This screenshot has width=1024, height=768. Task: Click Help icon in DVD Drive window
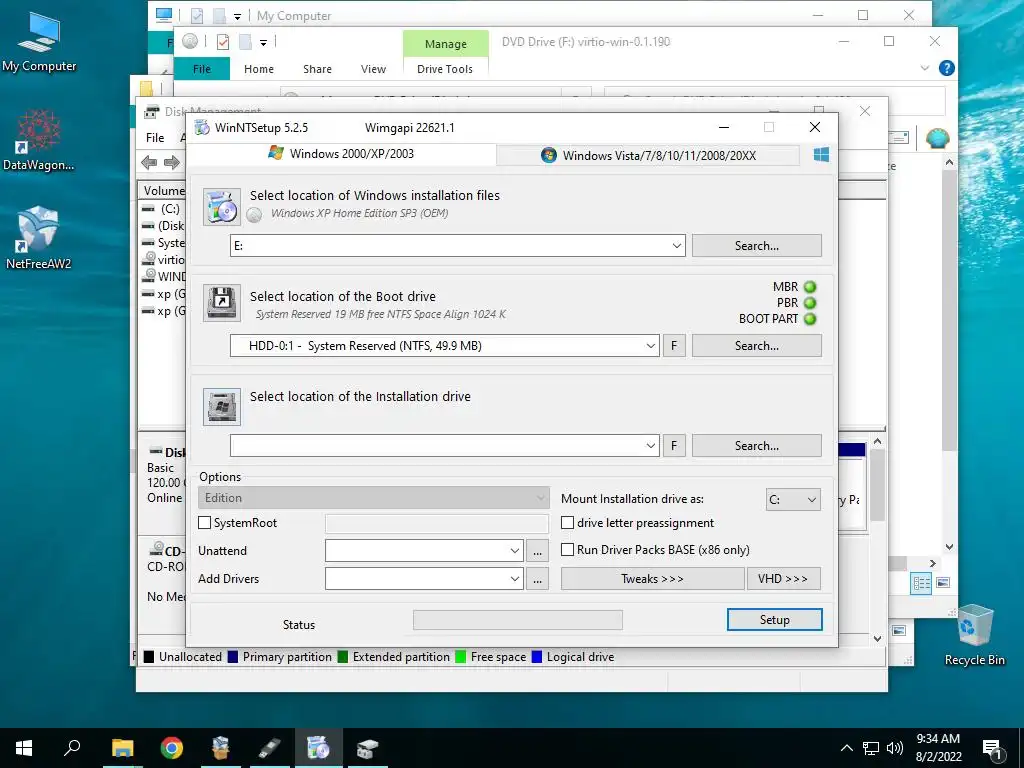pos(946,68)
